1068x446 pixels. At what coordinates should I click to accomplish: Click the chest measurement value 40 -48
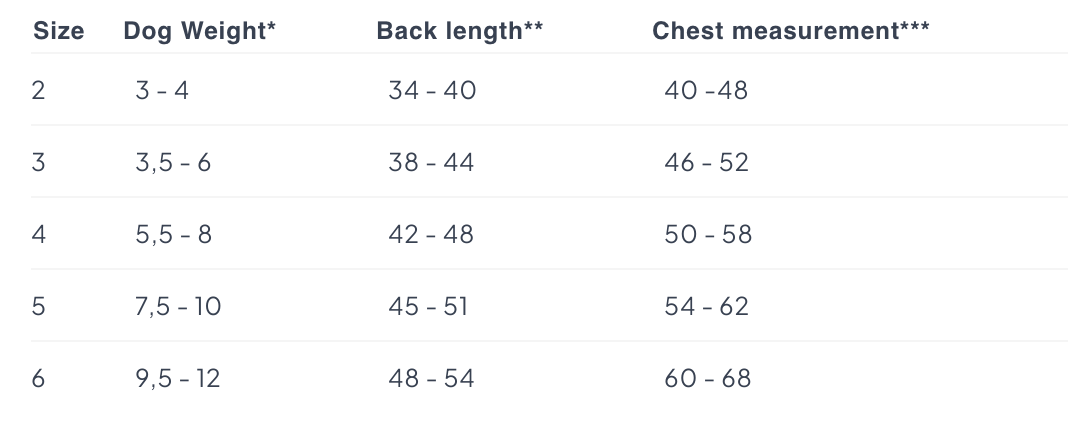tap(706, 91)
